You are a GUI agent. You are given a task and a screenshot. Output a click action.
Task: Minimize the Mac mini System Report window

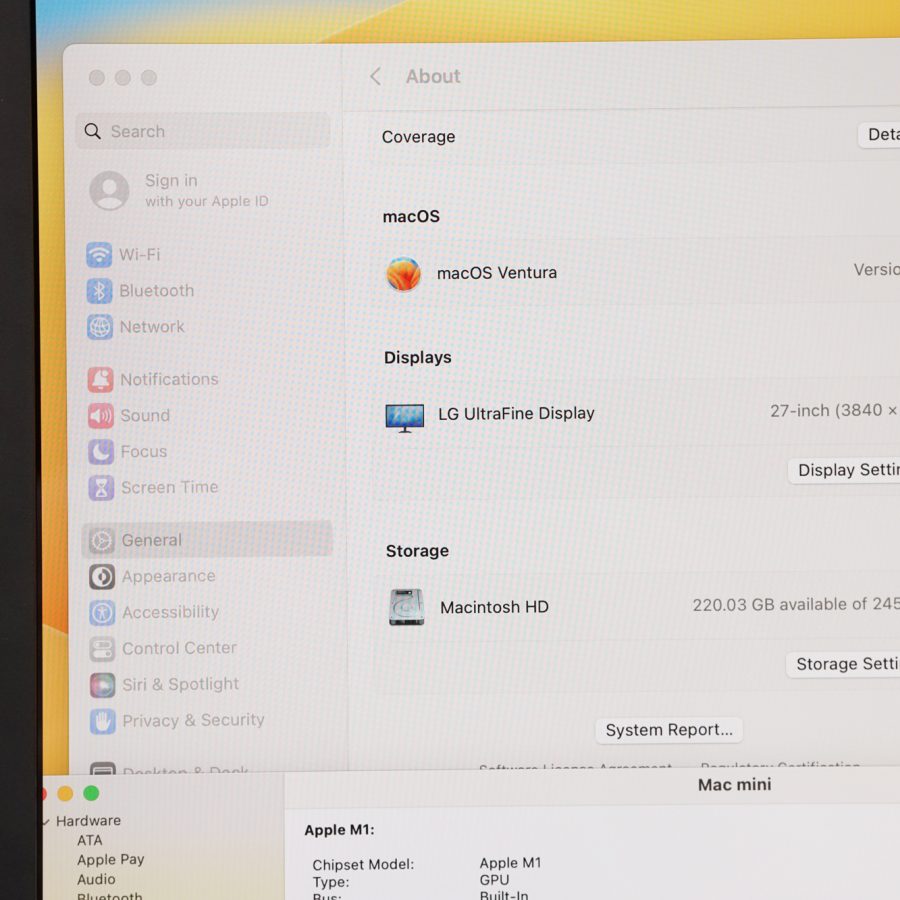(x=65, y=793)
